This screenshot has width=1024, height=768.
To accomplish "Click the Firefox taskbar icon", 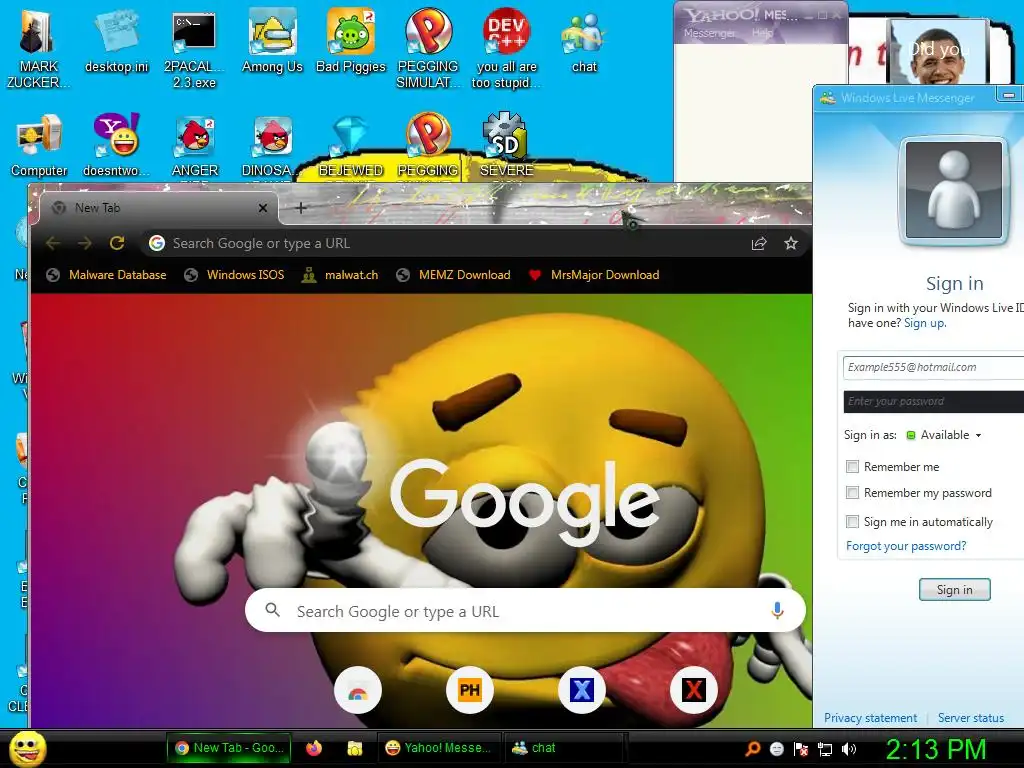I will (x=314, y=748).
